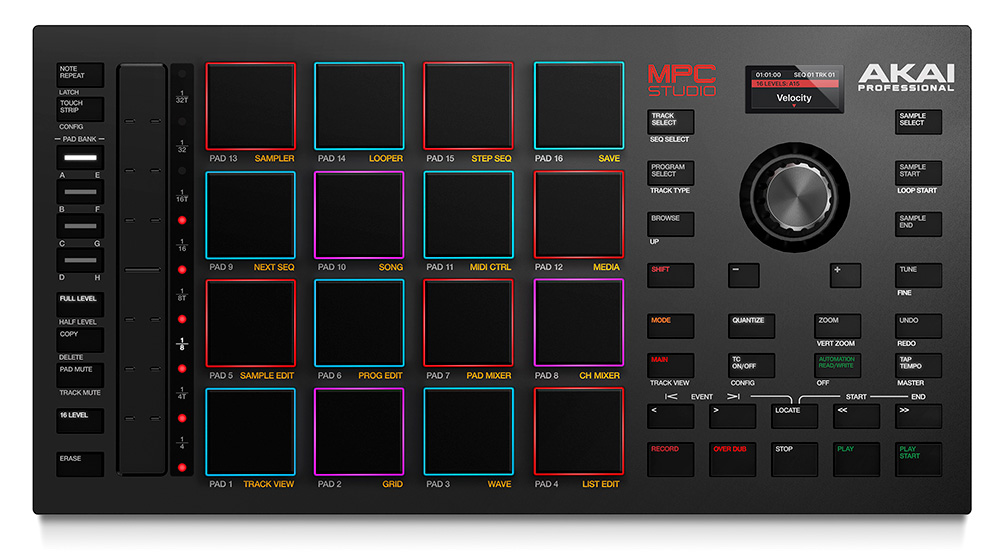The image size is (1000, 557).
Task: Jump to start with << button
Action: 857,416
